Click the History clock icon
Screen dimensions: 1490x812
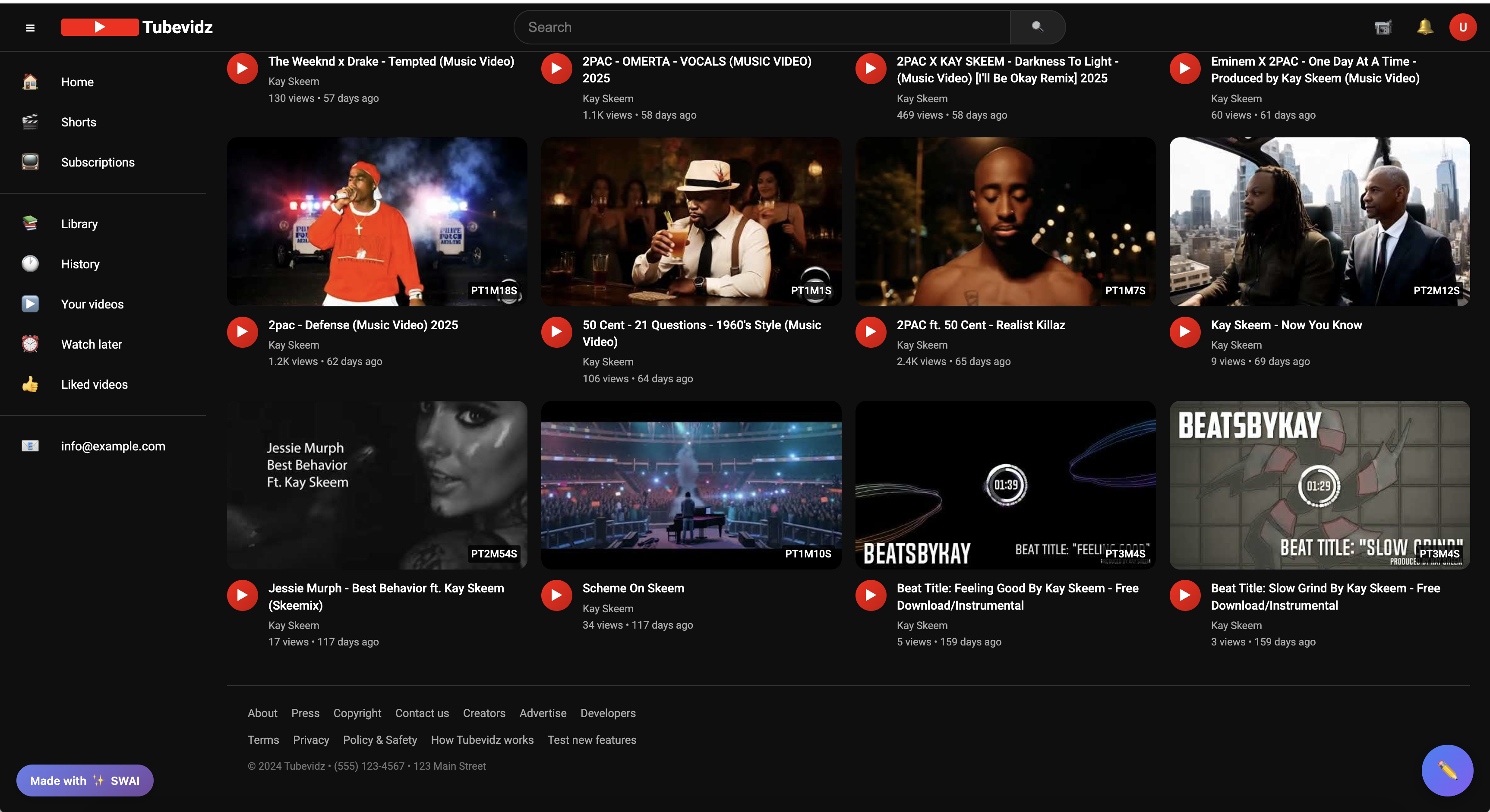(x=30, y=264)
